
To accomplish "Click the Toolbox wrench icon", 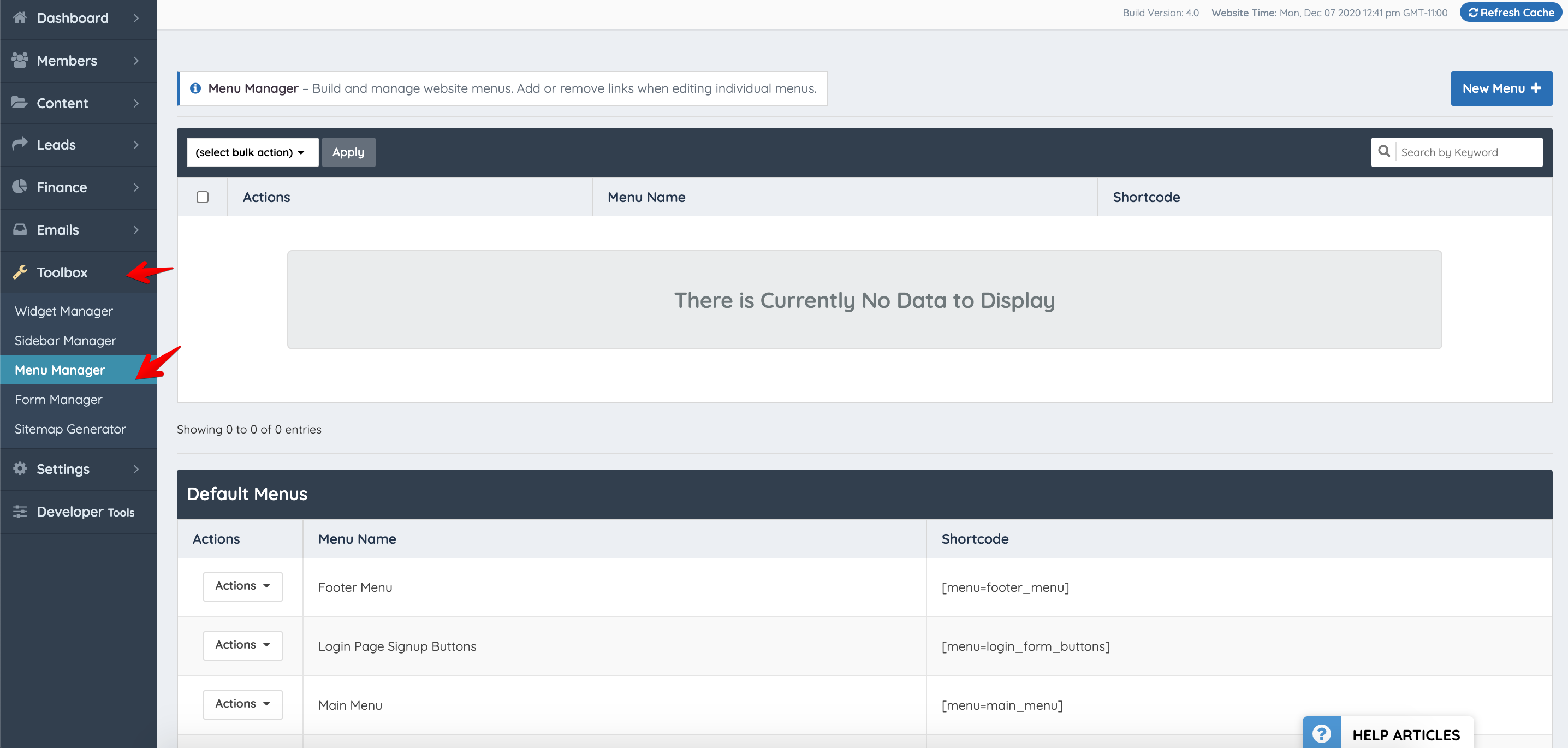I will pos(20,272).
